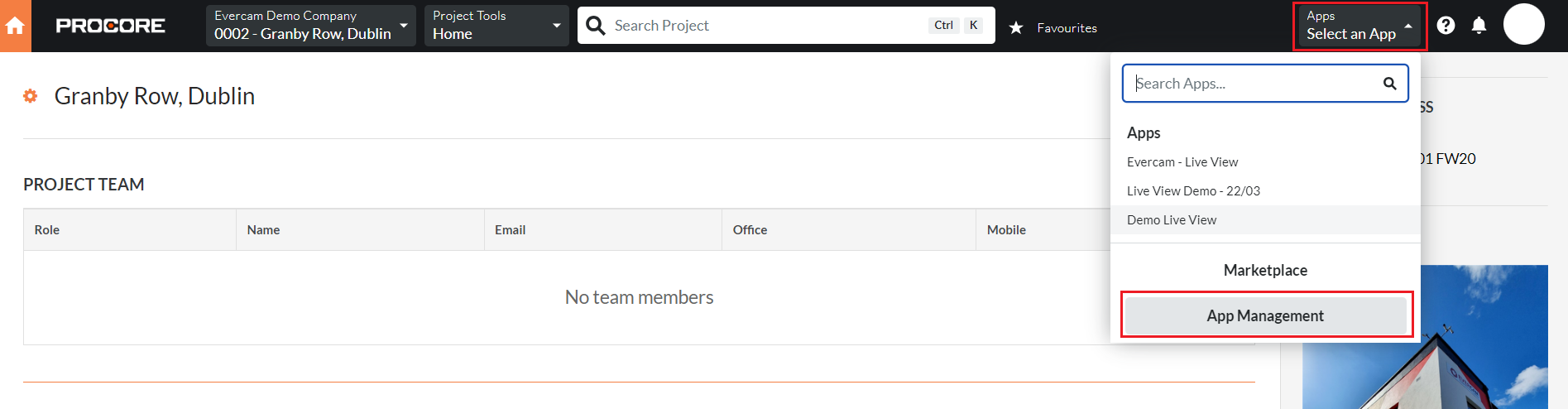The image size is (1568, 409).
Task: Open the user profile avatar
Action: pyautogui.click(x=1523, y=24)
